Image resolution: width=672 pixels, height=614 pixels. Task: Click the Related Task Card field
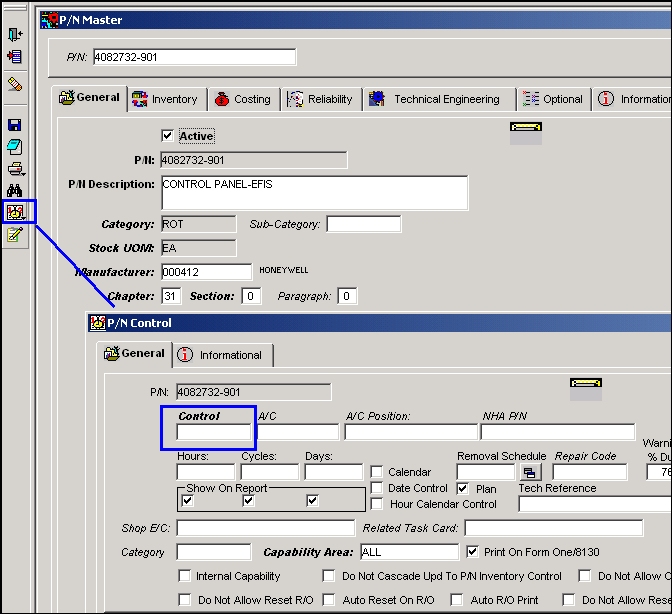(x=554, y=528)
